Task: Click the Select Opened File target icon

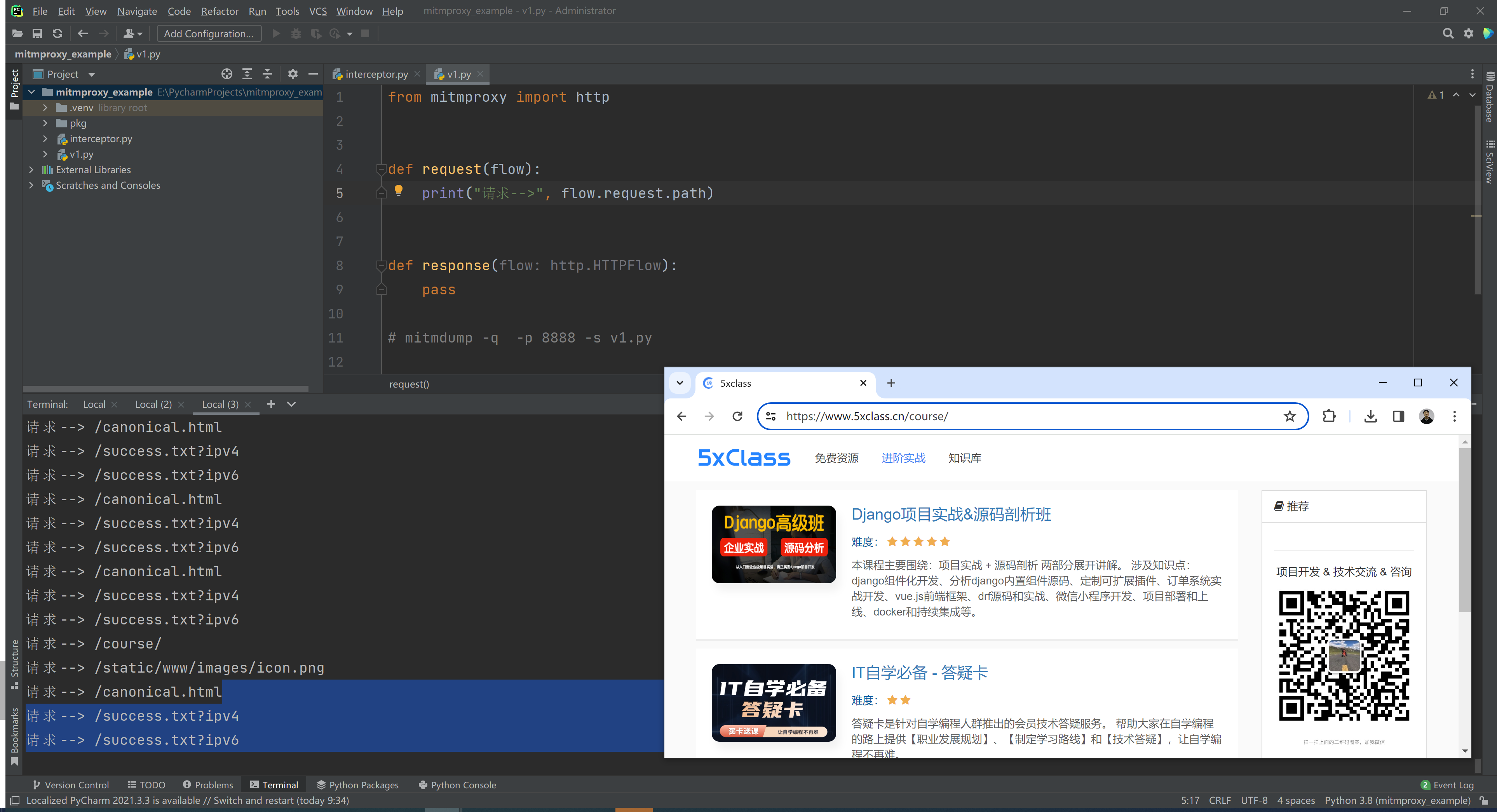Action: (x=227, y=74)
